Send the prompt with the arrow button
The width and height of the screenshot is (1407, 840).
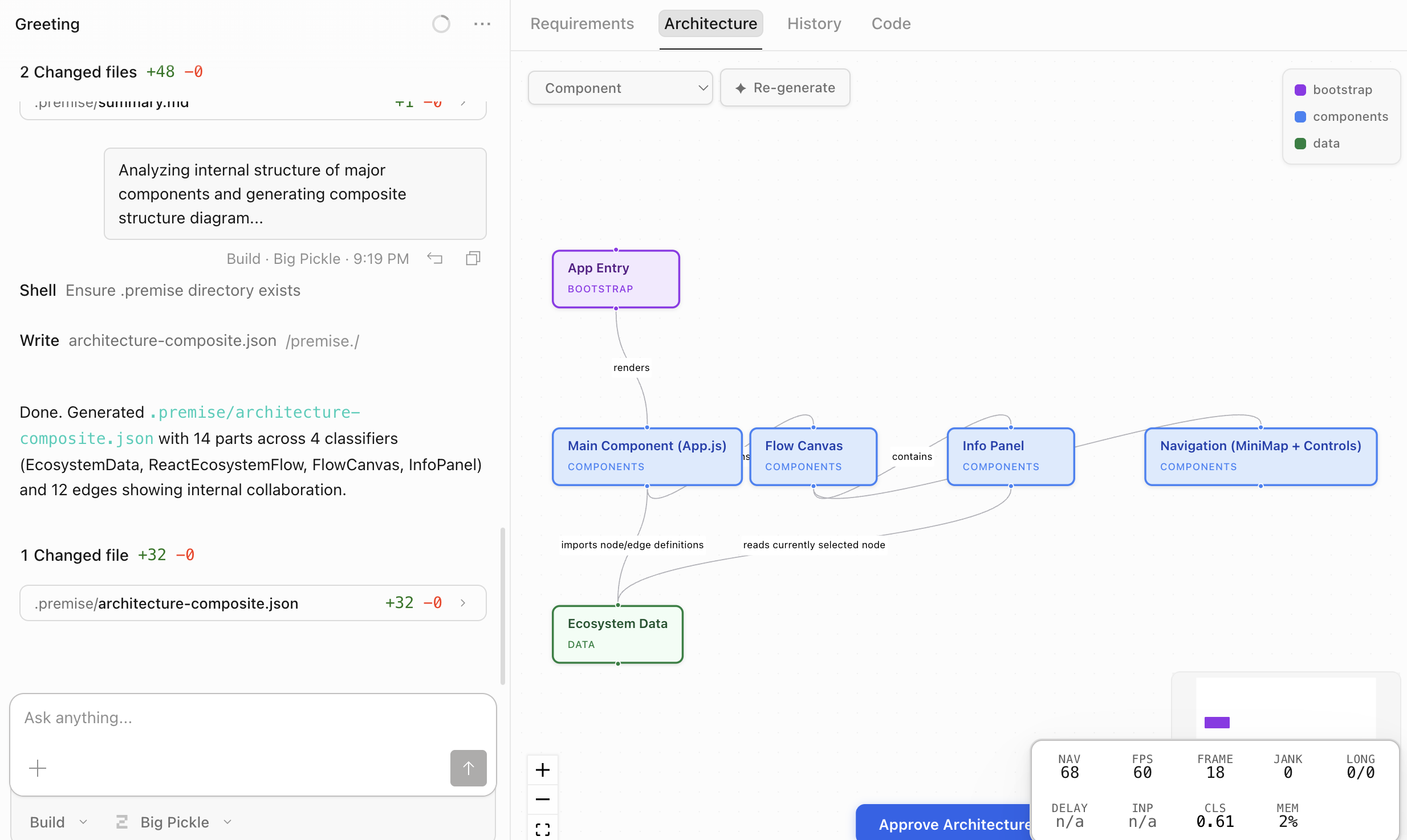(x=468, y=768)
